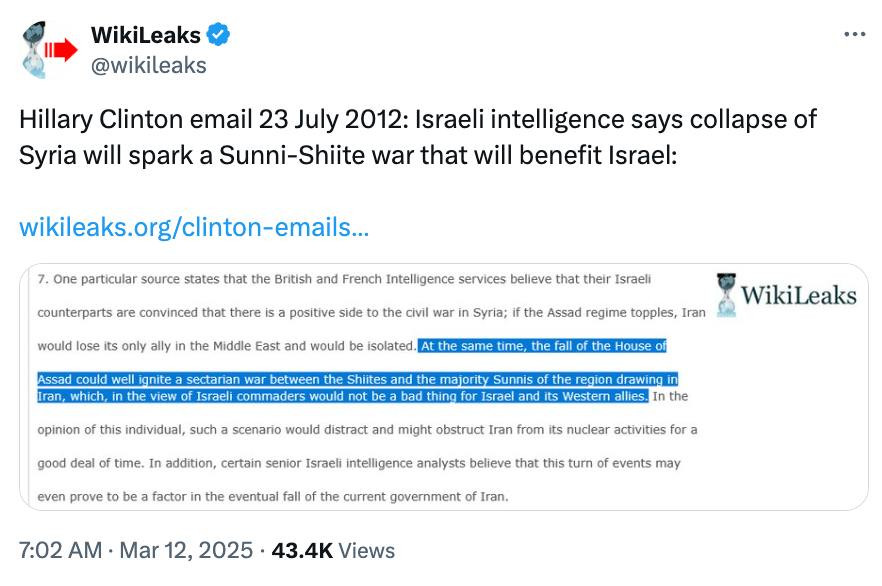Click the document's last line about Iran's government

pos(272,496)
